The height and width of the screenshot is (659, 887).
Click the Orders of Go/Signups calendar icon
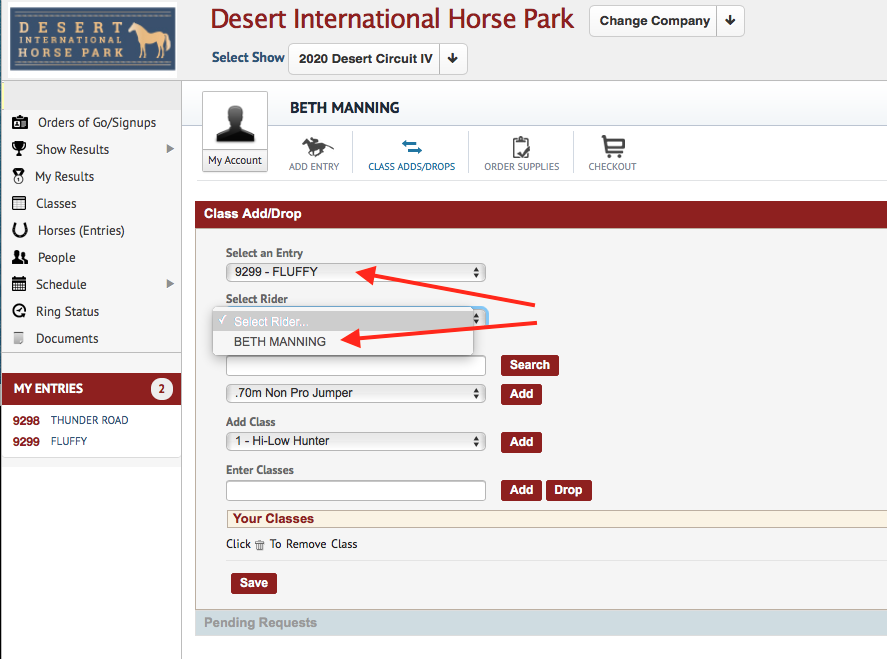coord(20,122)
